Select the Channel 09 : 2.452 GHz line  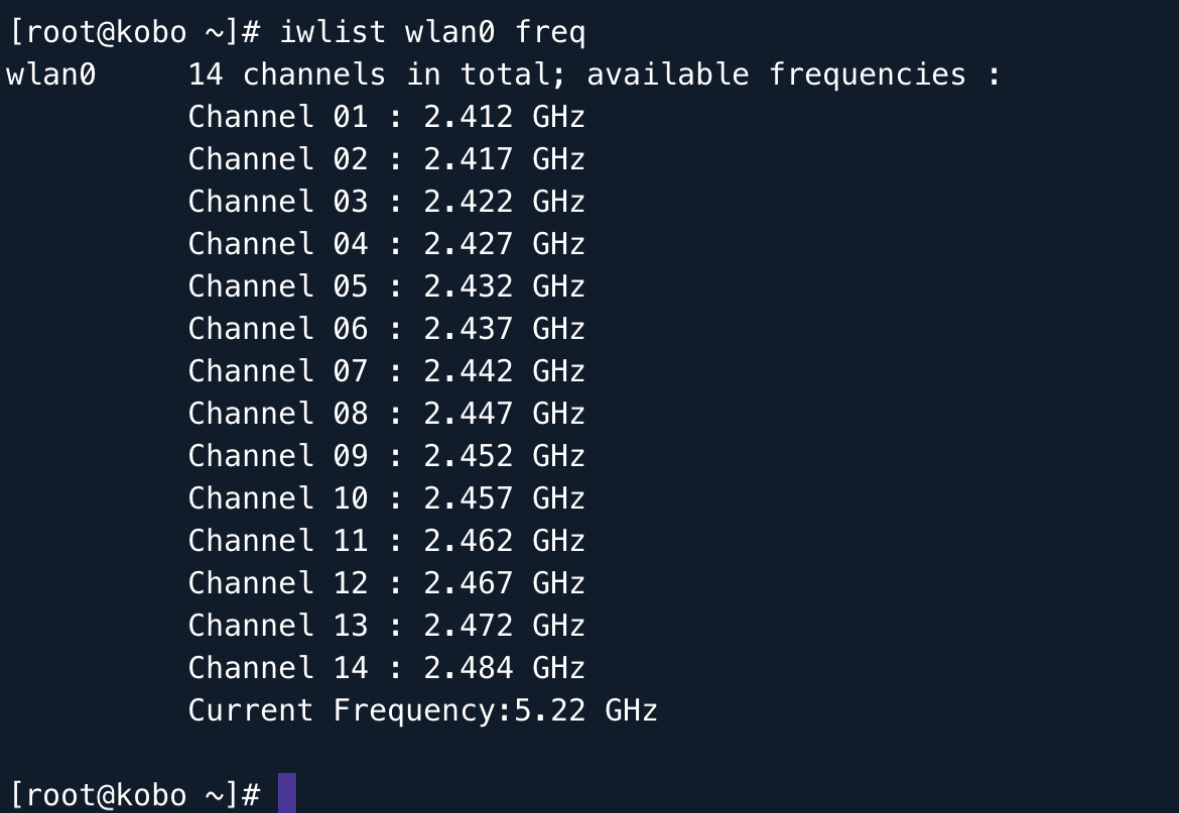click(386, 456)
